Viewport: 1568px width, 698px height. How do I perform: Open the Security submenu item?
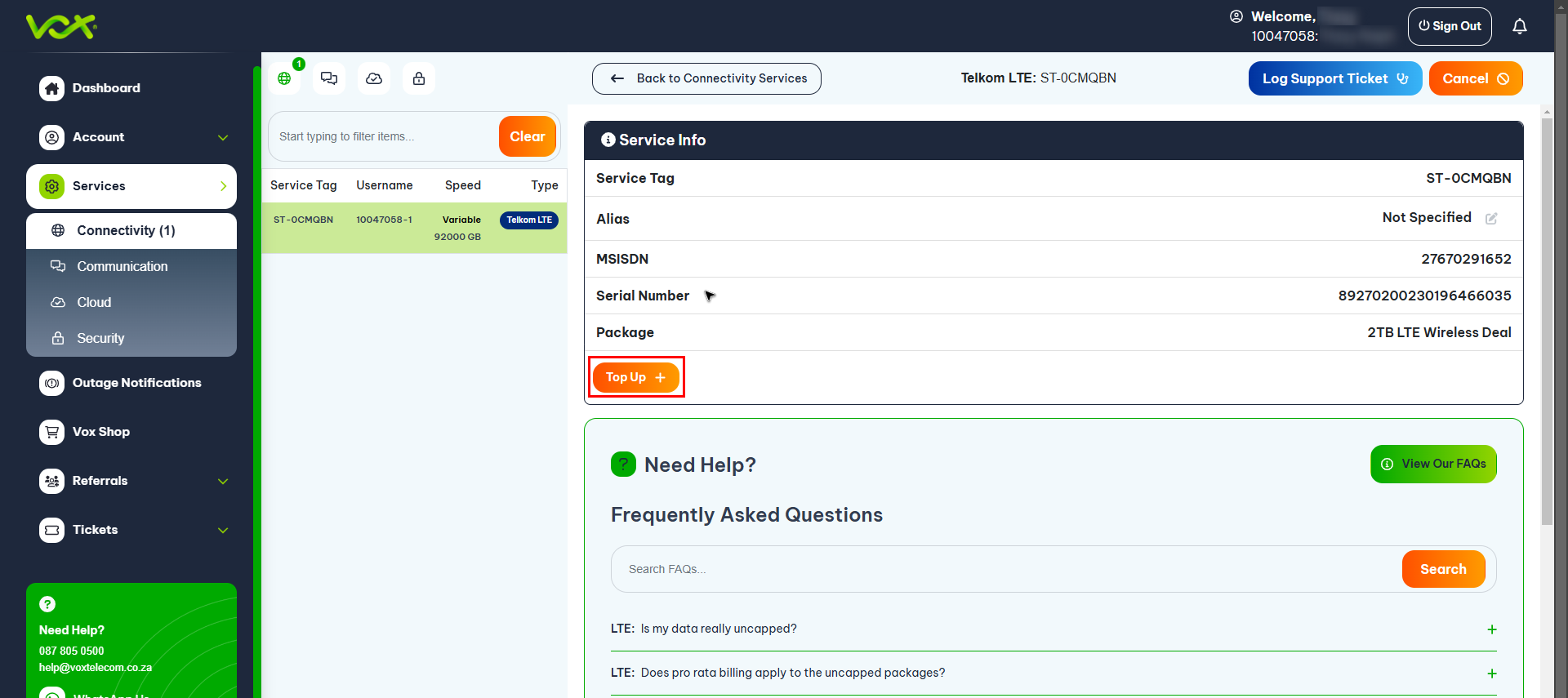click(x=100, y=339)
